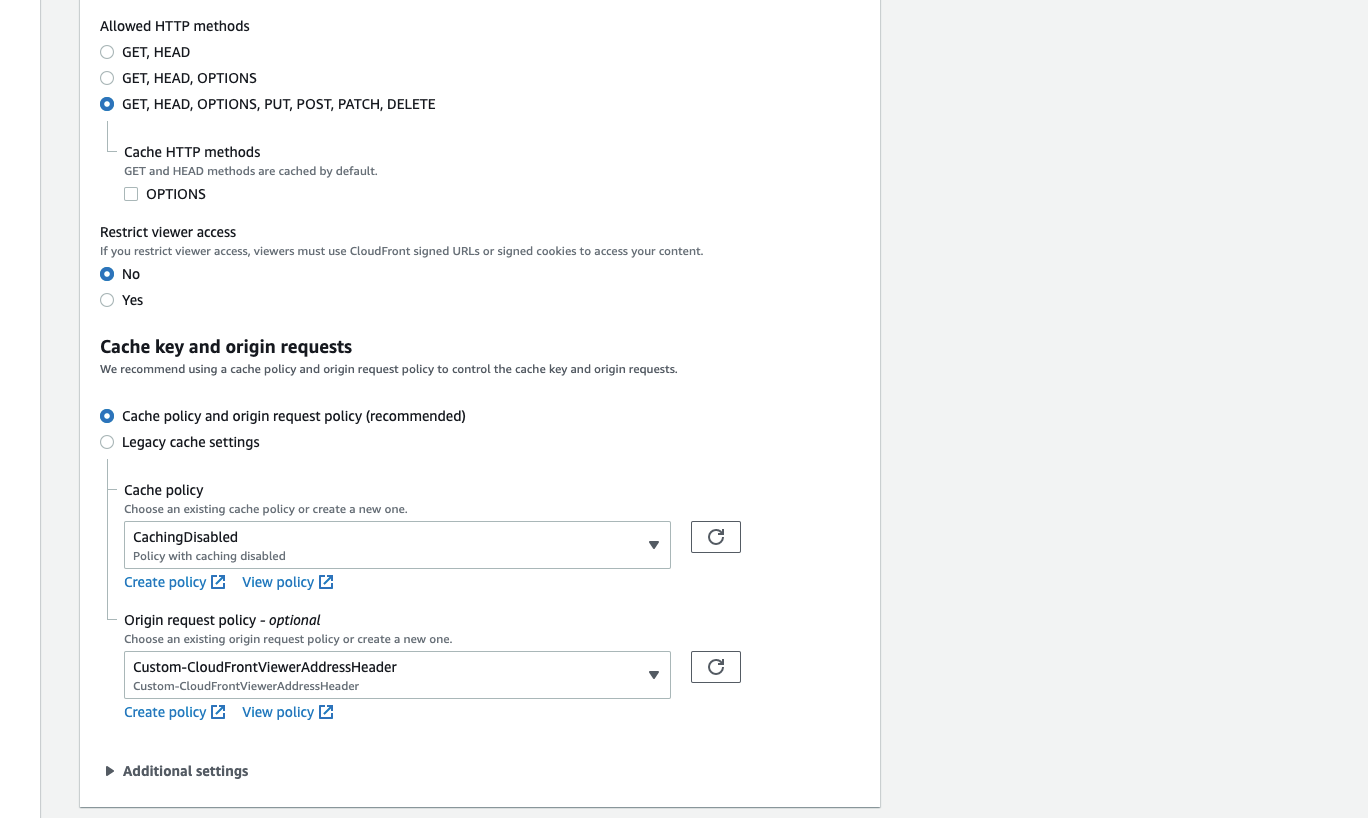
Task: Open Create policy link under Origin request policy
Action: 165,712
